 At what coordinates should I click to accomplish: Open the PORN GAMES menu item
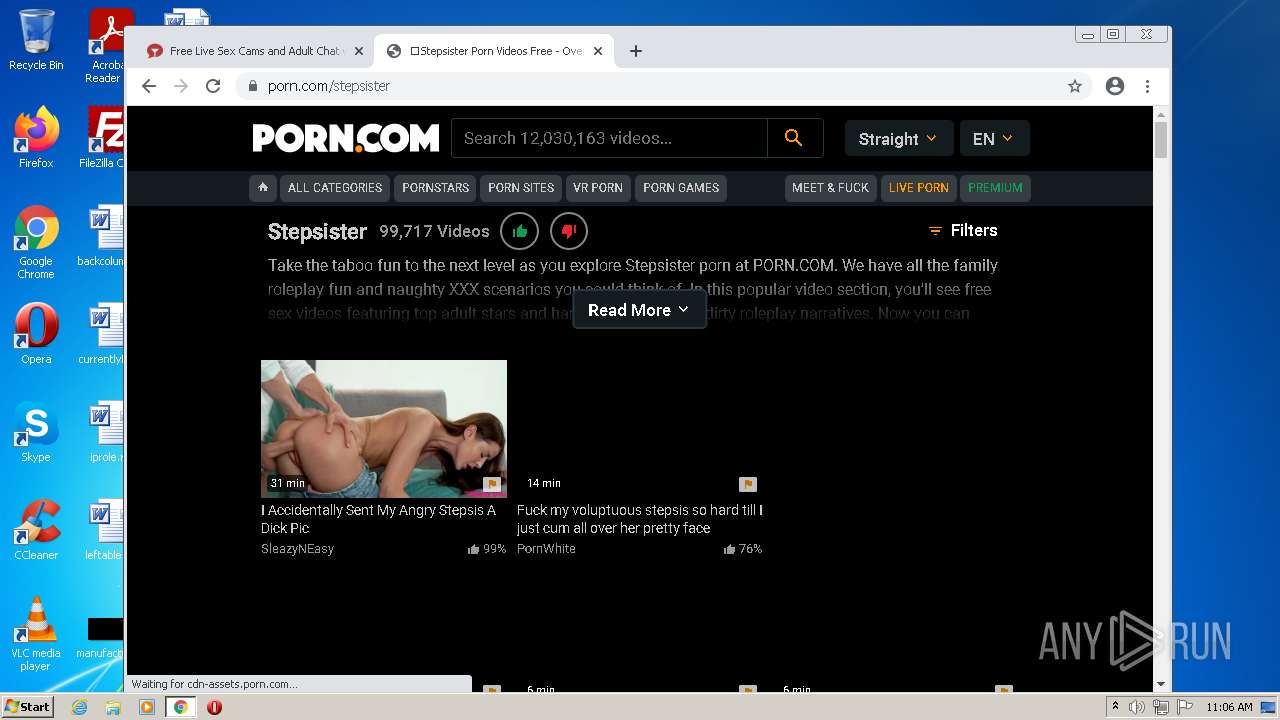[x=681, y=187]
